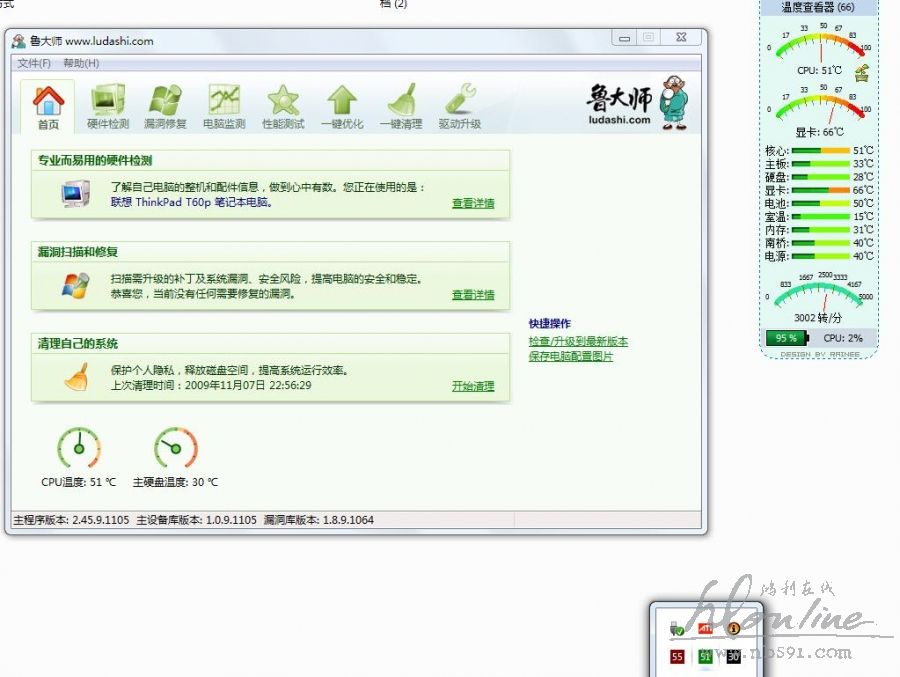The height and width of the screenshot is (677, 900).
Task: Click the small plant icon beside CPU: 51℃
Action: pos(862,72)
